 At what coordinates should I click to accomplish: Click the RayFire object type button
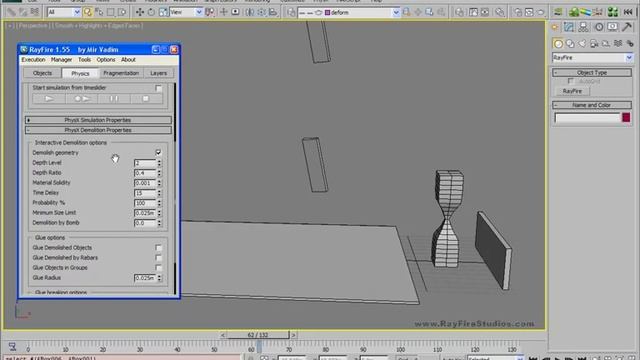point(572,91)
